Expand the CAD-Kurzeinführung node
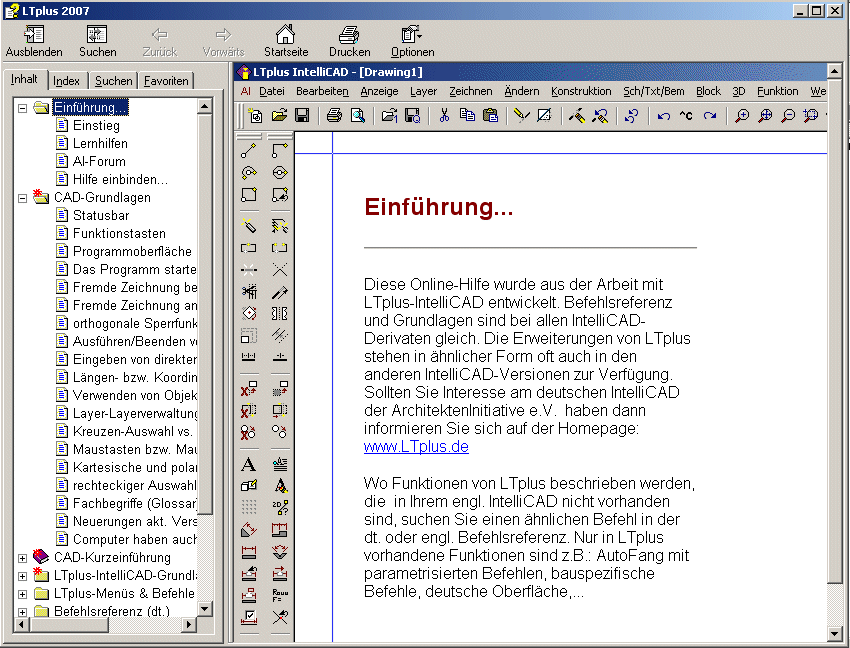Viewport: 850px width, 648px height. tap(22, 558)
